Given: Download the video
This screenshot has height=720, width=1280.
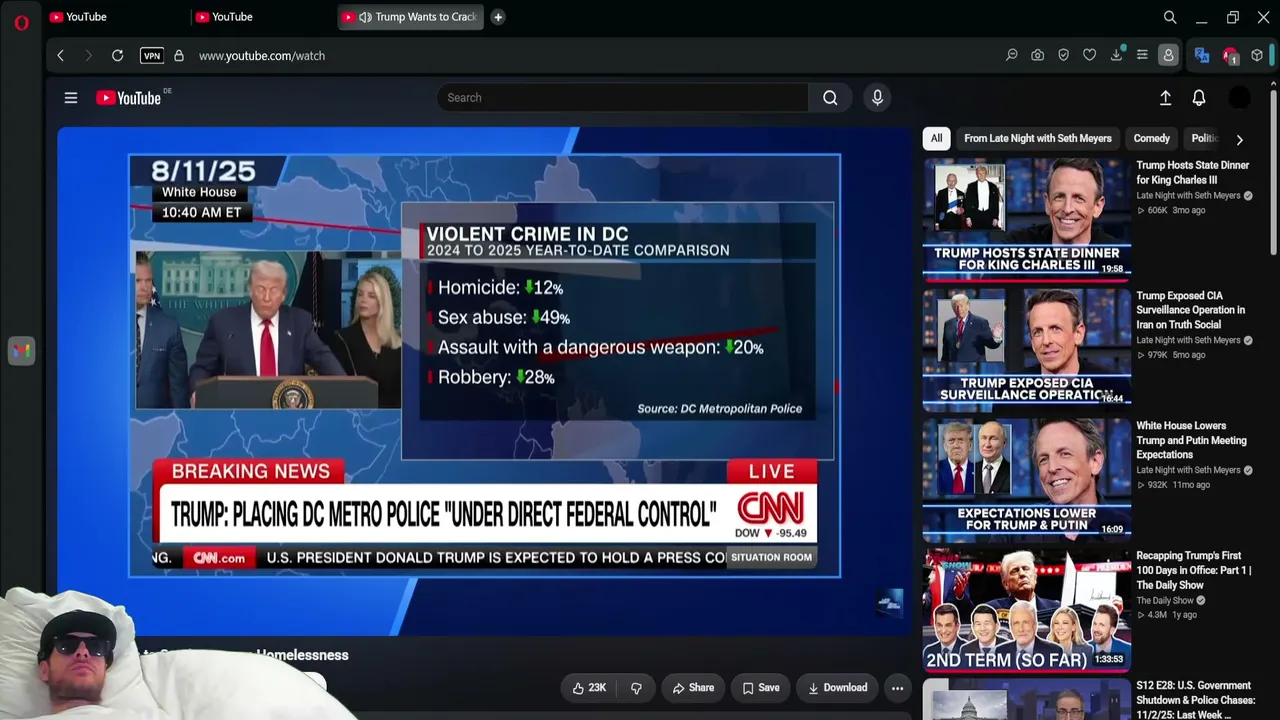Looking at the screenshot, I should click(x=838, y=688).
